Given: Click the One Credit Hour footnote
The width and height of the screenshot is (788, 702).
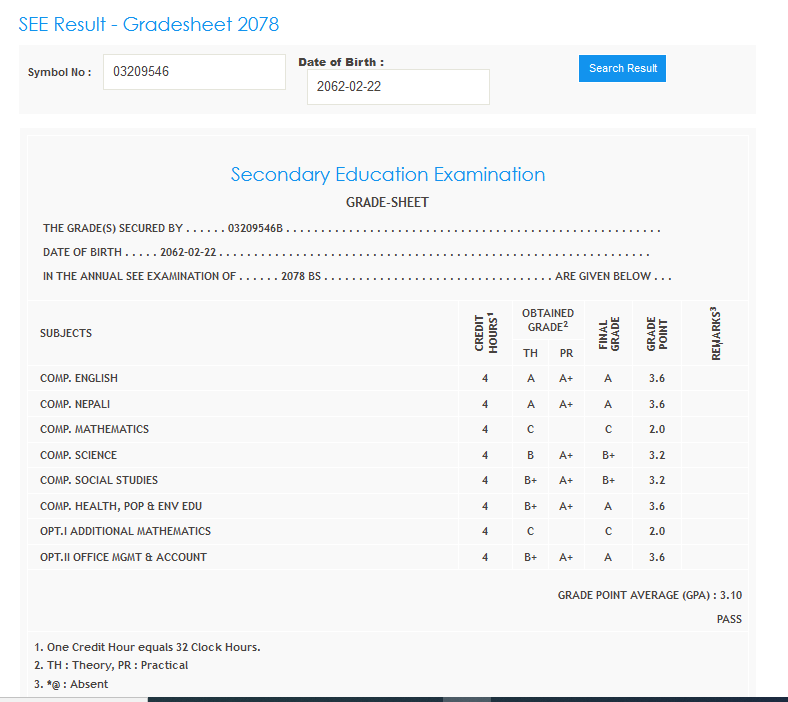Looking at the screenshot, I should point(147,647).
